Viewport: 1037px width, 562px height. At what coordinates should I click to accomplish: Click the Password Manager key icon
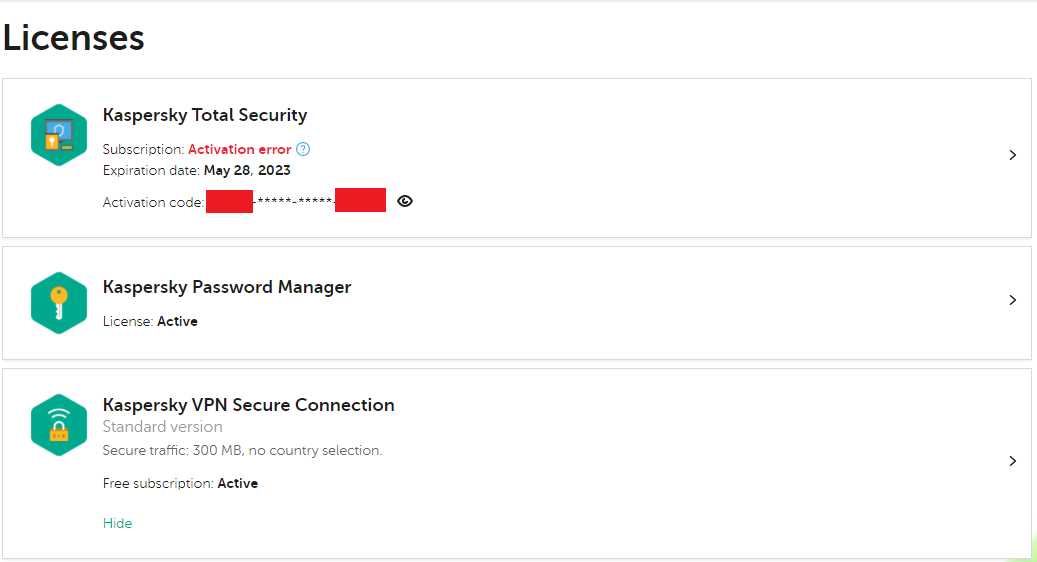(x=59, y=302)
